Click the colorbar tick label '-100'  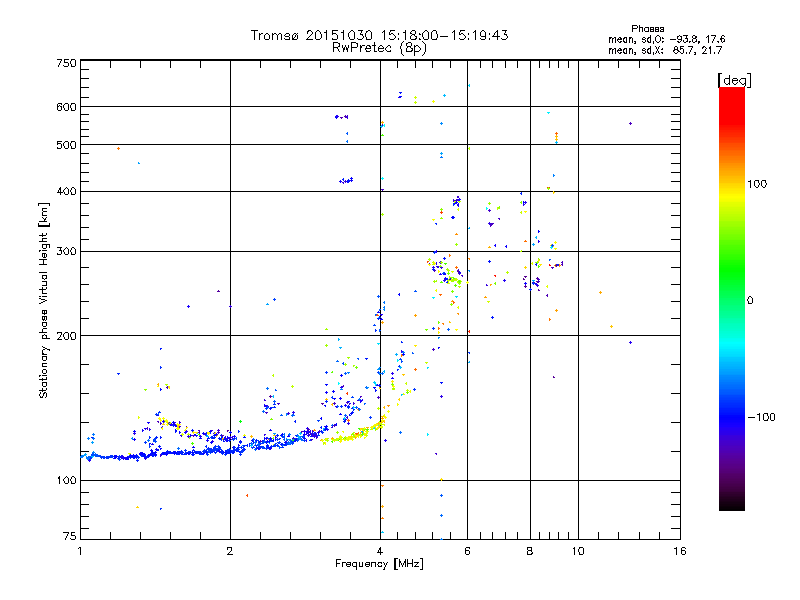[761, 417]
